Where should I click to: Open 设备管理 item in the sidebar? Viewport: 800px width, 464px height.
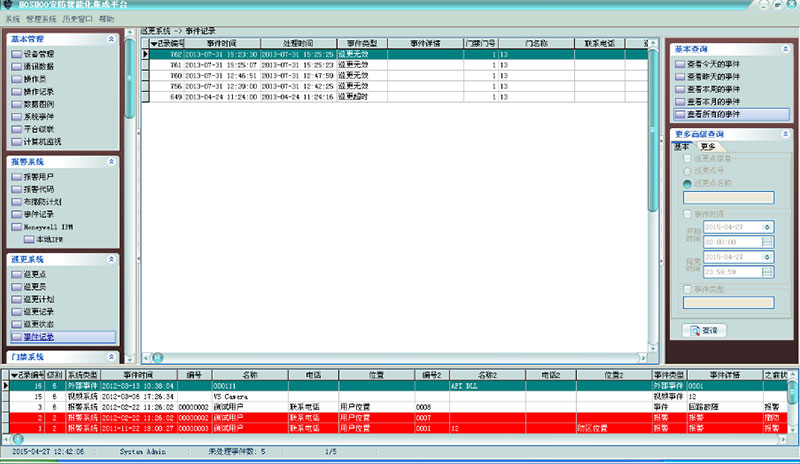coord(39,53)
